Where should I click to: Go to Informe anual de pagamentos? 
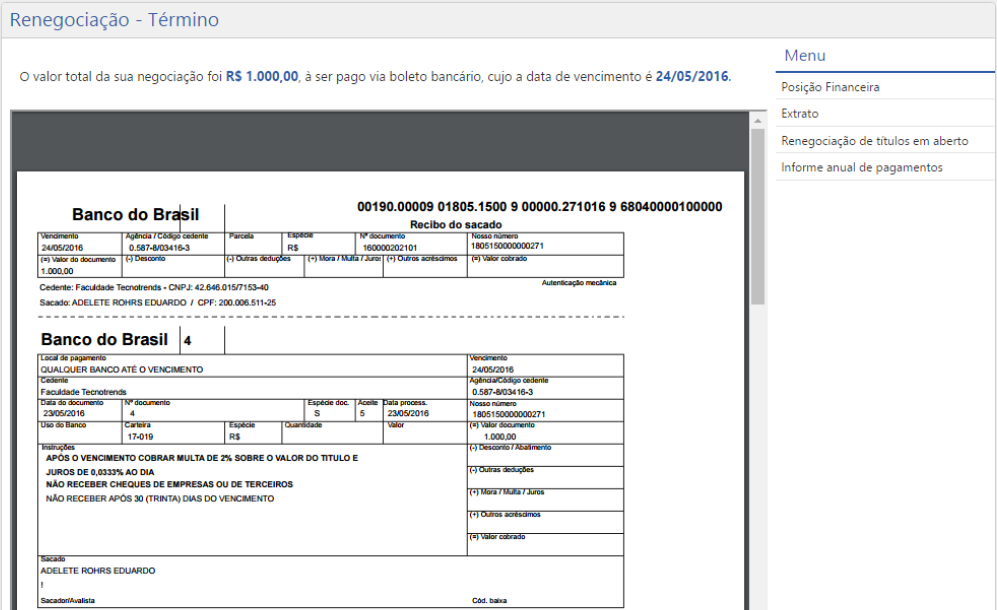861,167
